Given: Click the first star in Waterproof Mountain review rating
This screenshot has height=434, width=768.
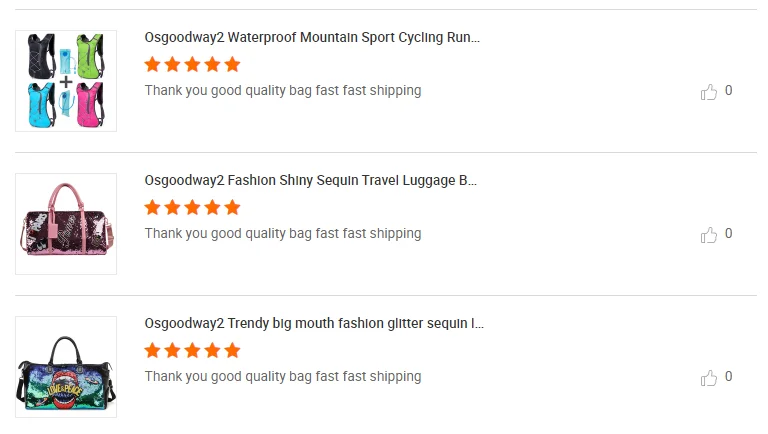Looking at the screenshot, I should pyautogui.click(x=153, y=65).
